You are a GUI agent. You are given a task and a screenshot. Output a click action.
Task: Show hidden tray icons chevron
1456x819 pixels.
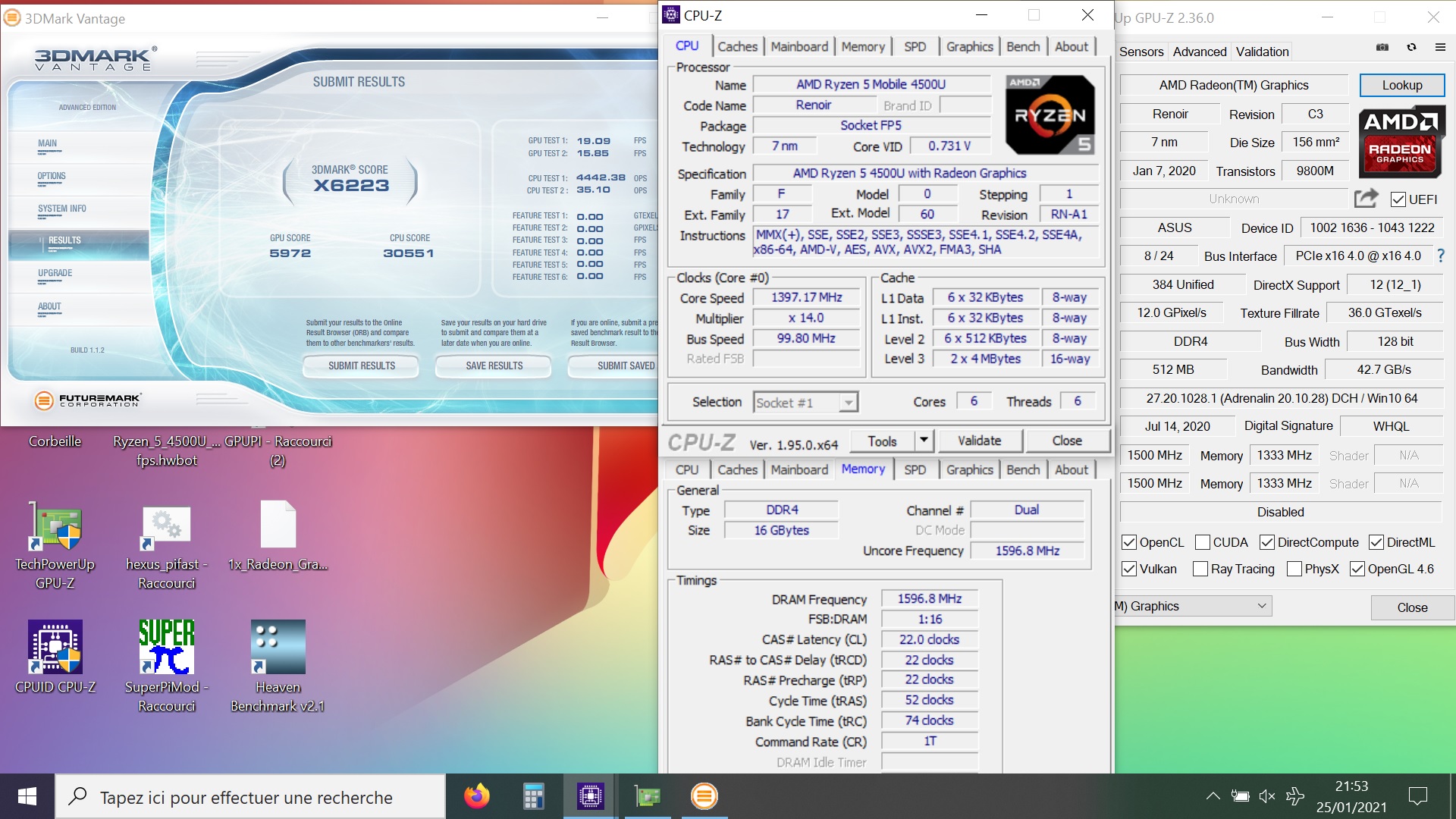(x=1213, y=796)
